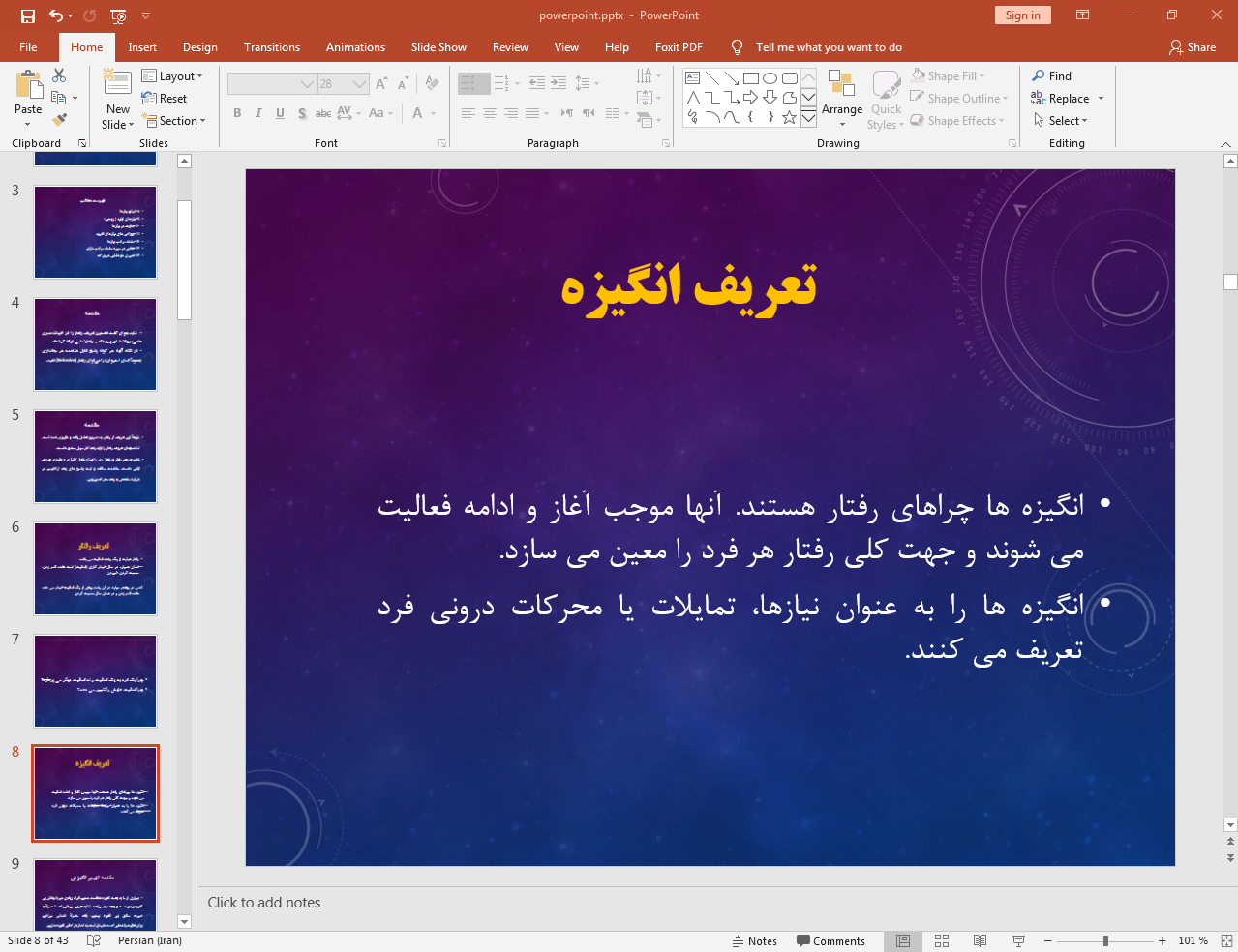Screen dimensions: 1238x952
Task: Open Comments from the status bar
Action: (830, 941)
